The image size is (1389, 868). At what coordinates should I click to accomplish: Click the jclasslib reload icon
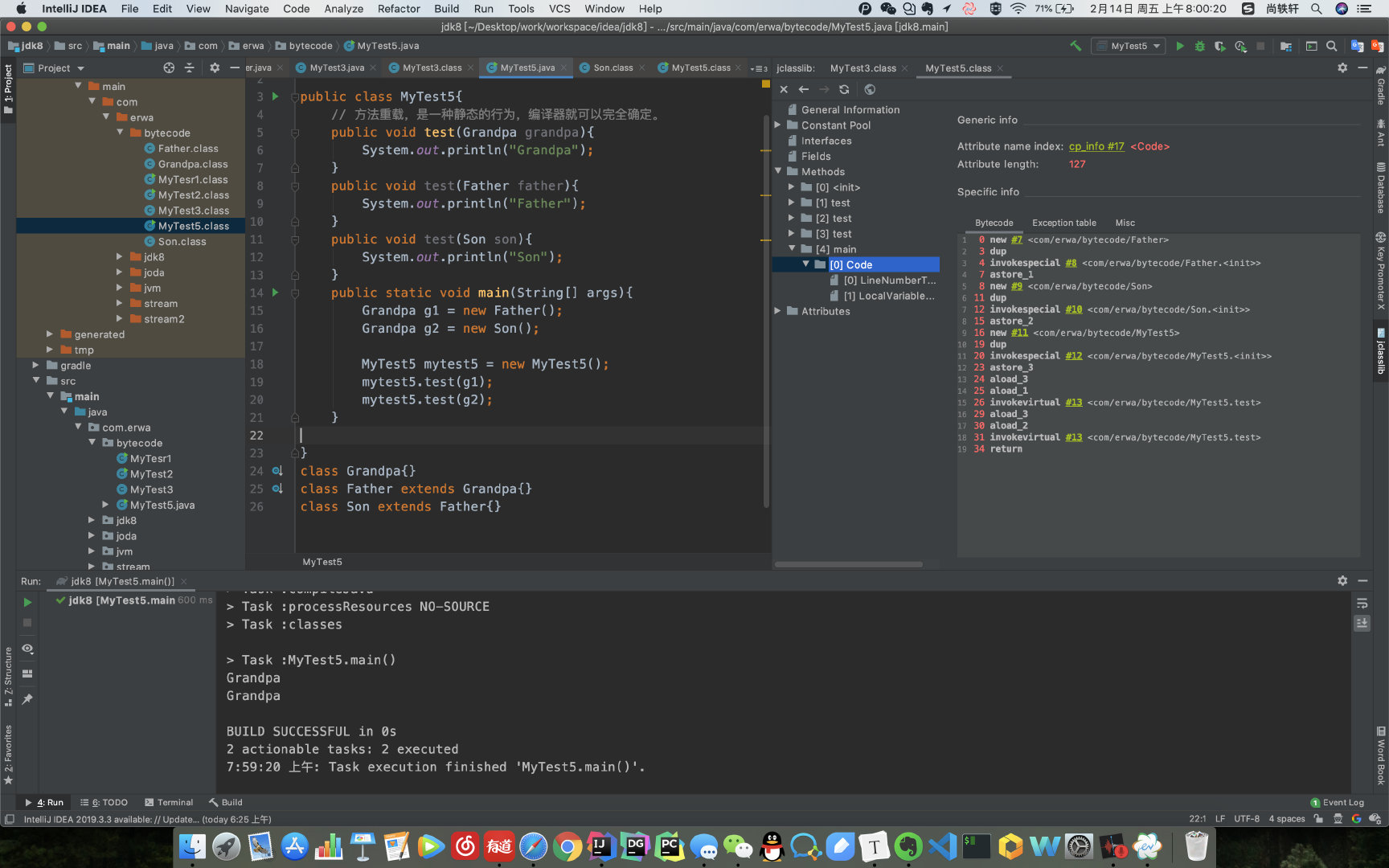(x=844, y=89)
